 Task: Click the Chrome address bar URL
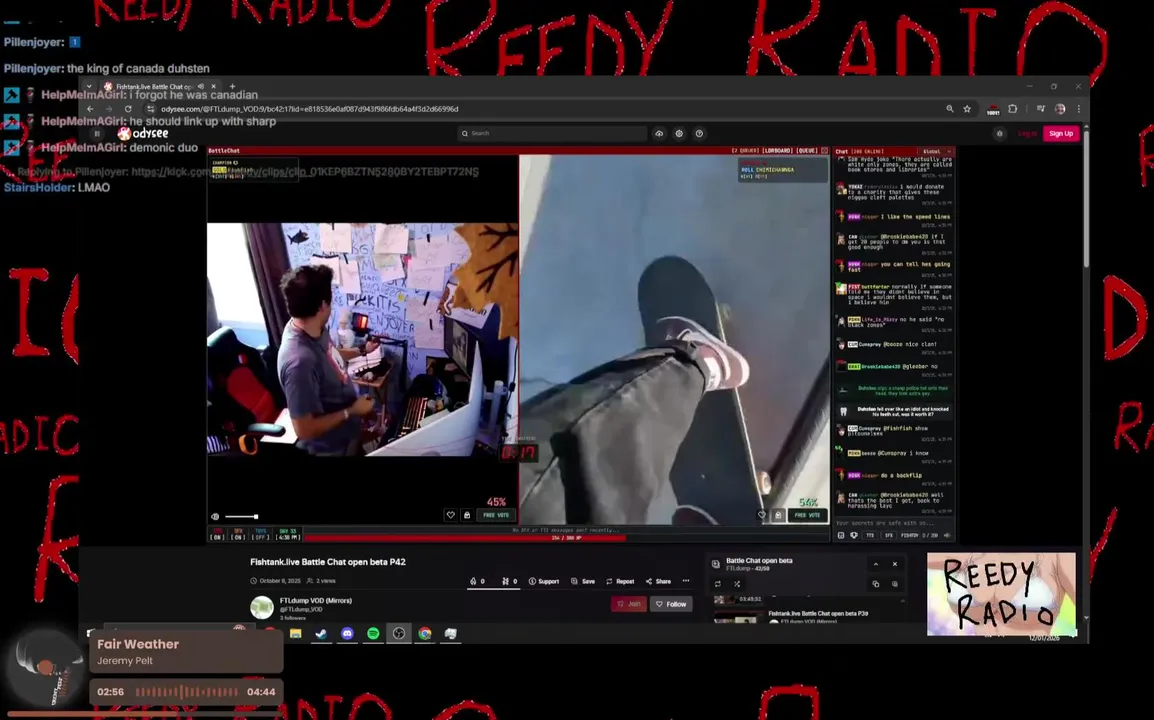point(309,109)
